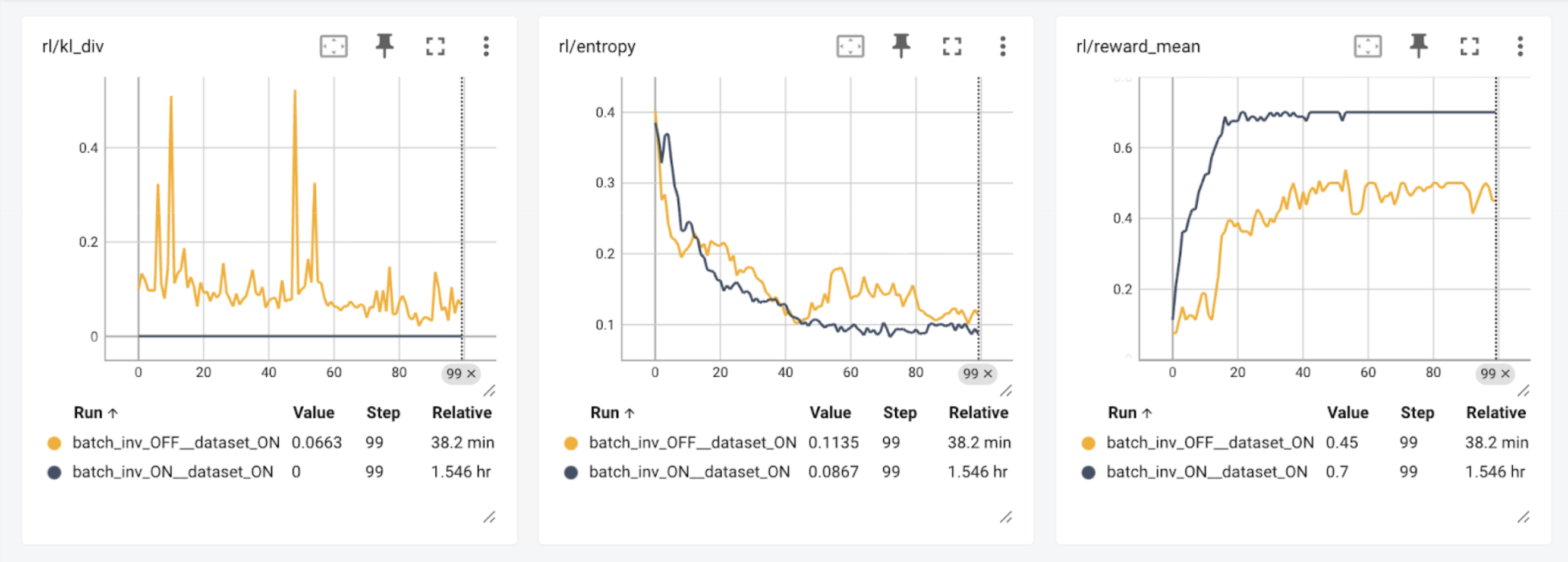Viewport: 1568px width, 562px height.
Task: Pin the rl/reward_mean card
Action: point(1418,46)
